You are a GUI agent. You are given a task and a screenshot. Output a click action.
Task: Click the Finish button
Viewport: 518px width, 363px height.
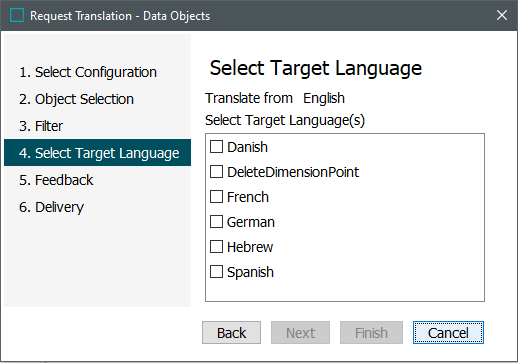tap(371, 333)
